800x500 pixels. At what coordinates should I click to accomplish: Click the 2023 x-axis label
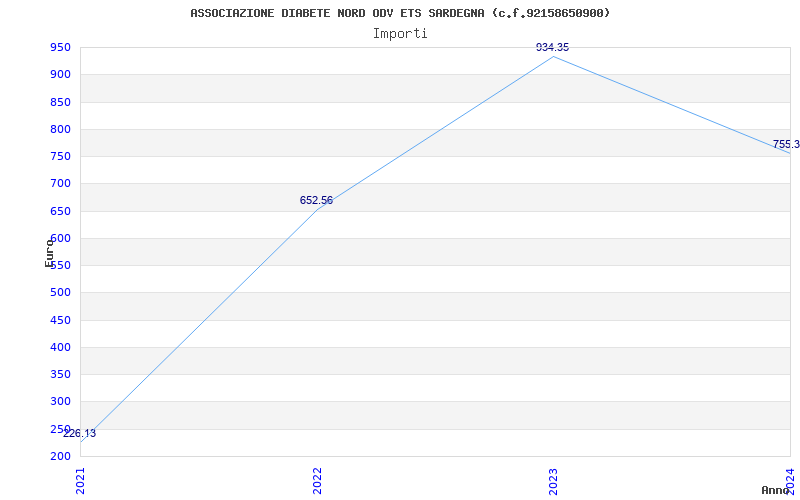coord(554,481)
